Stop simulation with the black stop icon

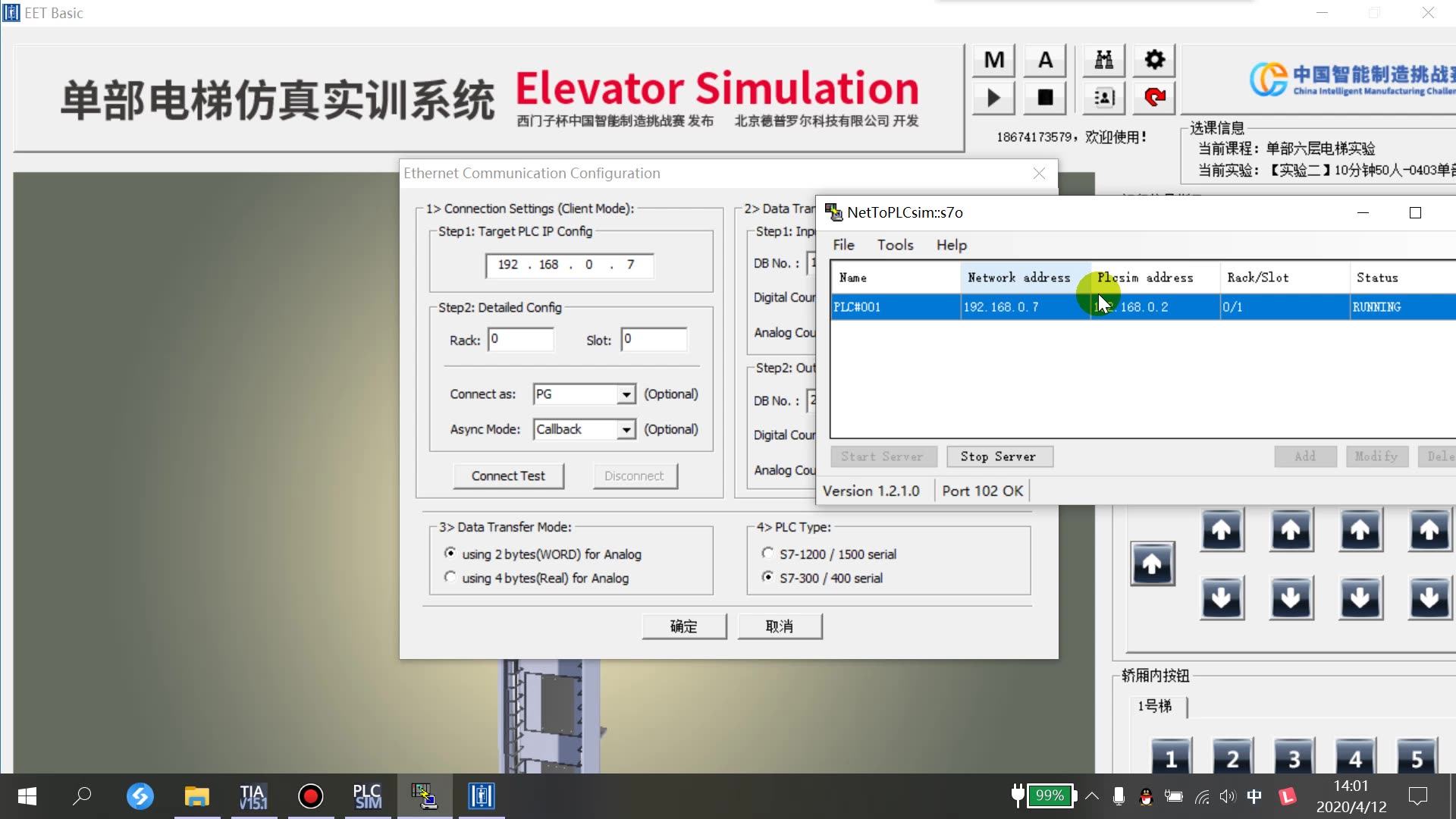pyautogui.click(x=1044, y=98)
